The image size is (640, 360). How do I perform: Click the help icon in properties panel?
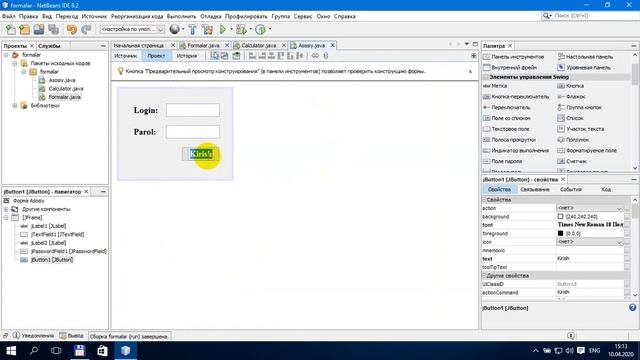point(632,308)
